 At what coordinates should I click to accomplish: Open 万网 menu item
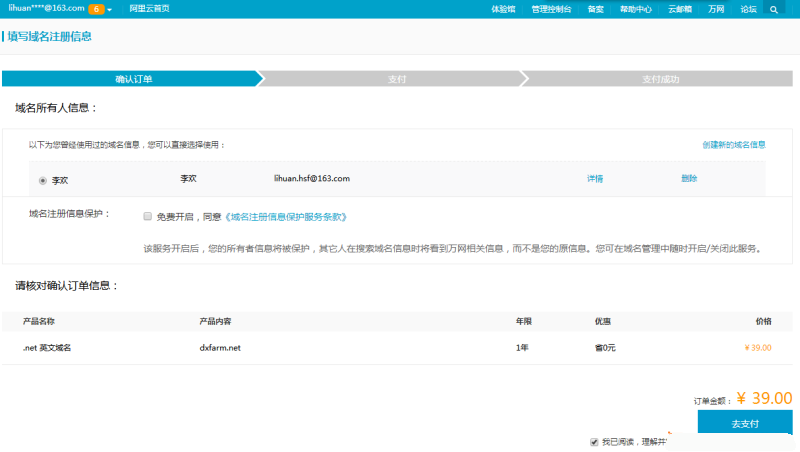click(716, 9)
